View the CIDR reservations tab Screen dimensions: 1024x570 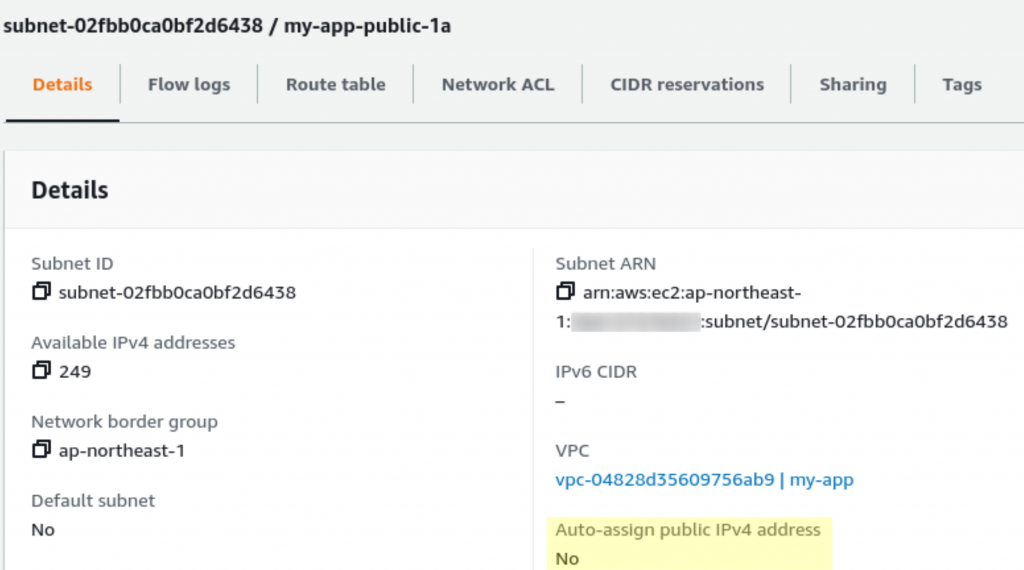(687, 85)
